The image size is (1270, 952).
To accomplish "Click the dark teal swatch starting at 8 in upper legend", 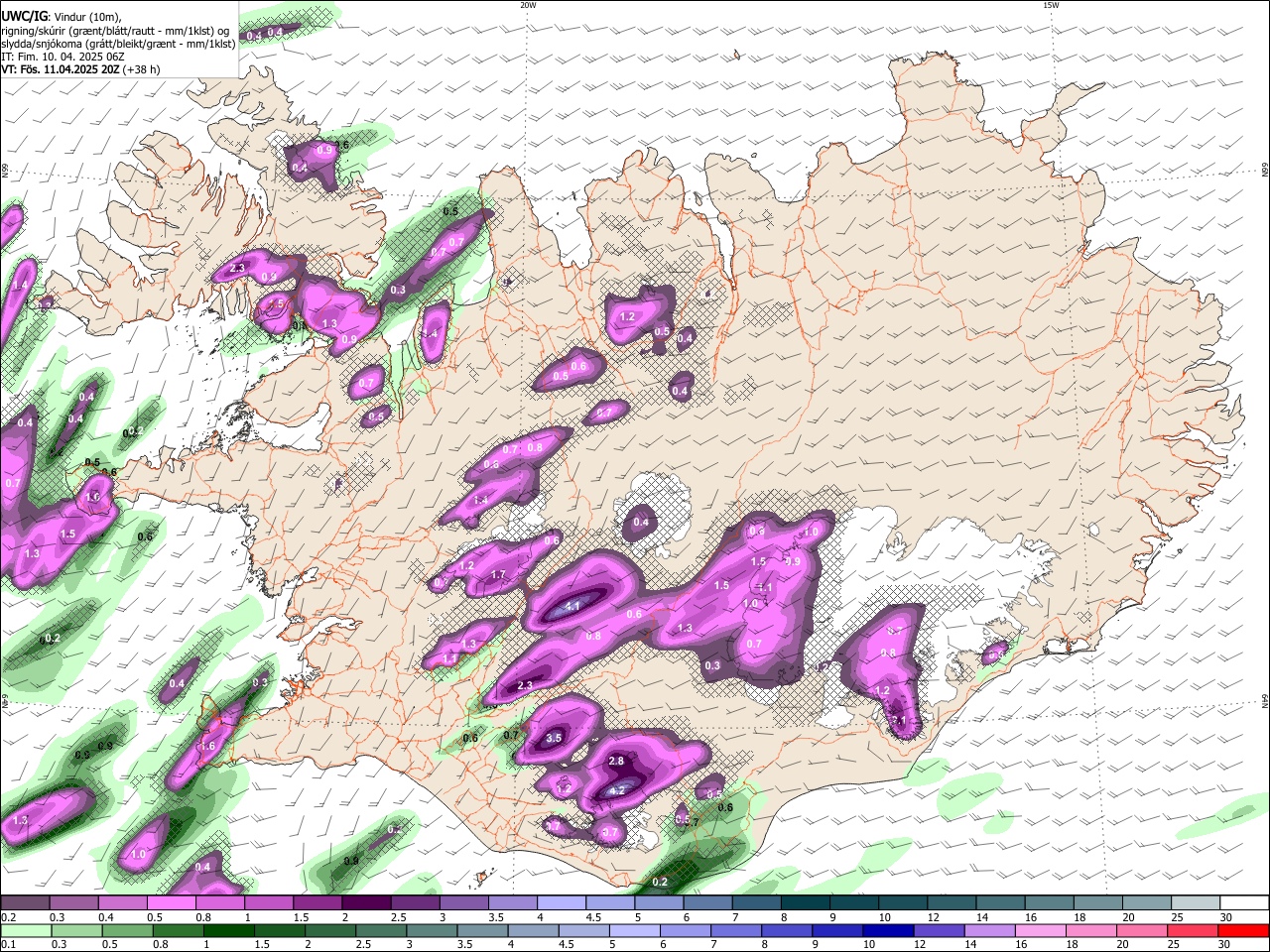I will (806, 902).
